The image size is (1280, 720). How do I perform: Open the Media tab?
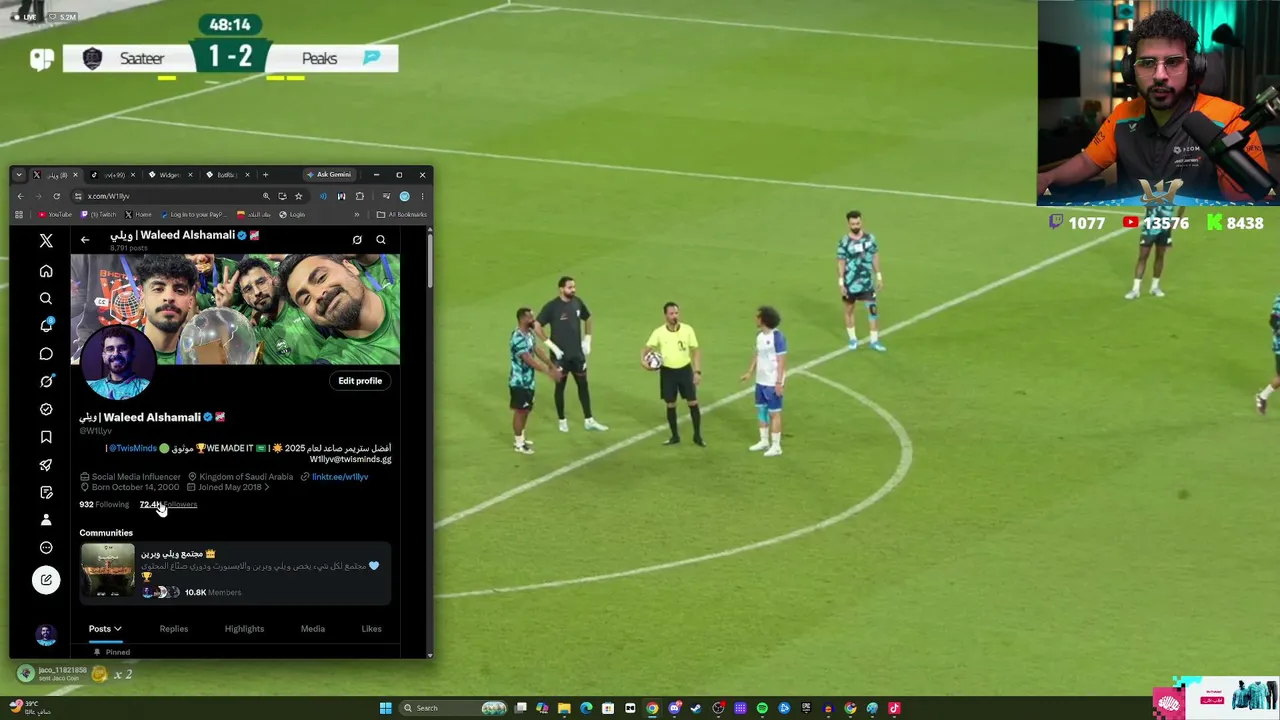click(x=313, y=629)
